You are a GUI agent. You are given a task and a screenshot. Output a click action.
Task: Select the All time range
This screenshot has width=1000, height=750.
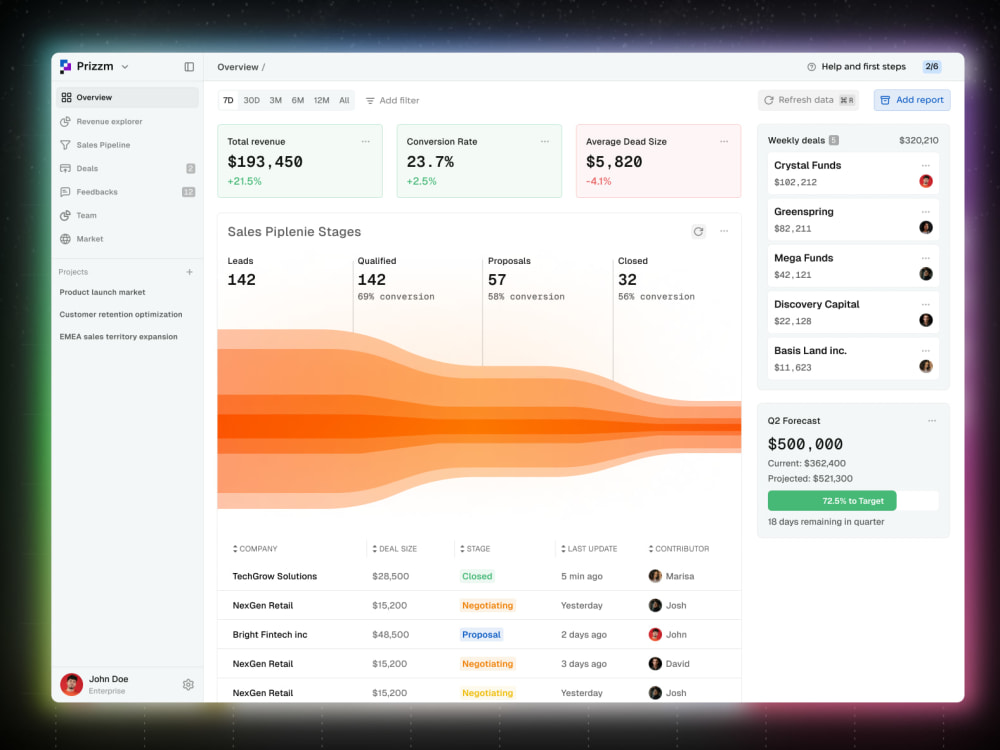tap(344, 100)
